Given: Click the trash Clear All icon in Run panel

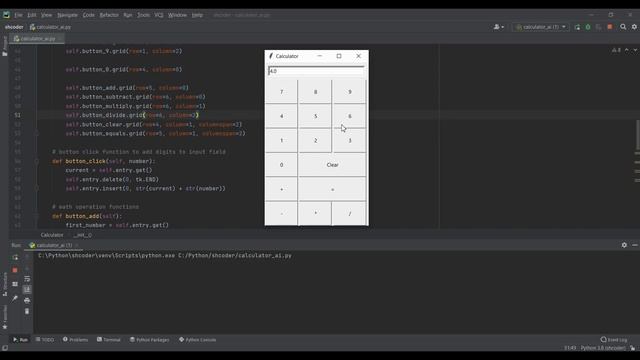Looking at the screenshot, I should tap(27, 311).
